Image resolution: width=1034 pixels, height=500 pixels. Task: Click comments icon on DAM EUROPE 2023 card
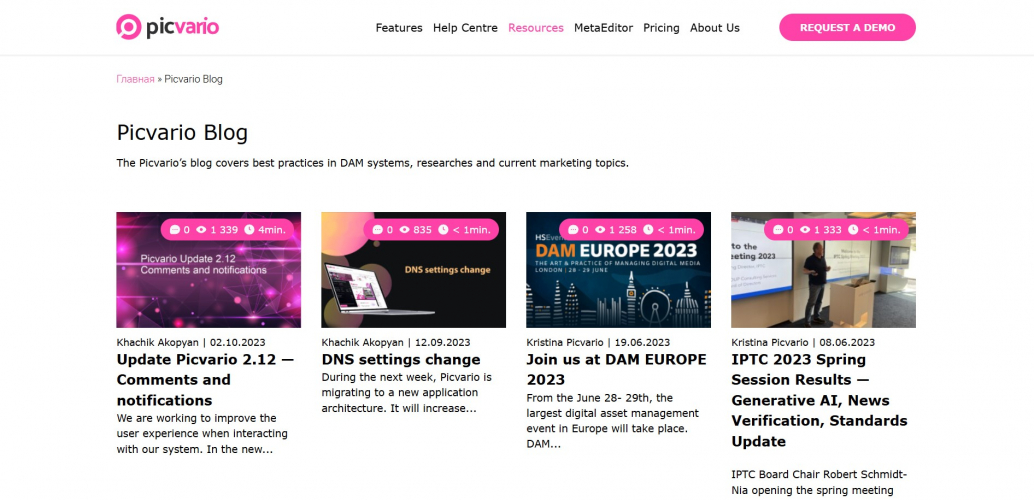tap(573, 230)
